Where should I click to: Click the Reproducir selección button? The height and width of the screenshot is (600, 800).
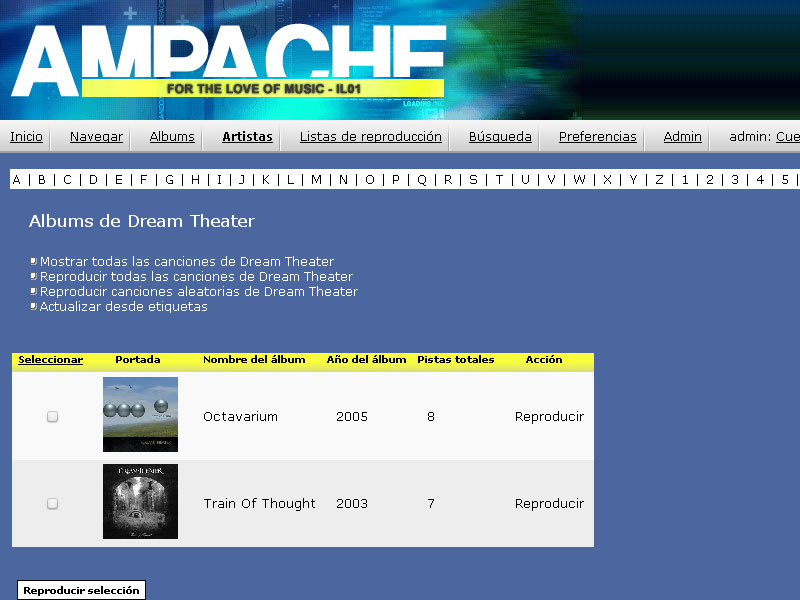pyautogui.click(x=82, y=590)
